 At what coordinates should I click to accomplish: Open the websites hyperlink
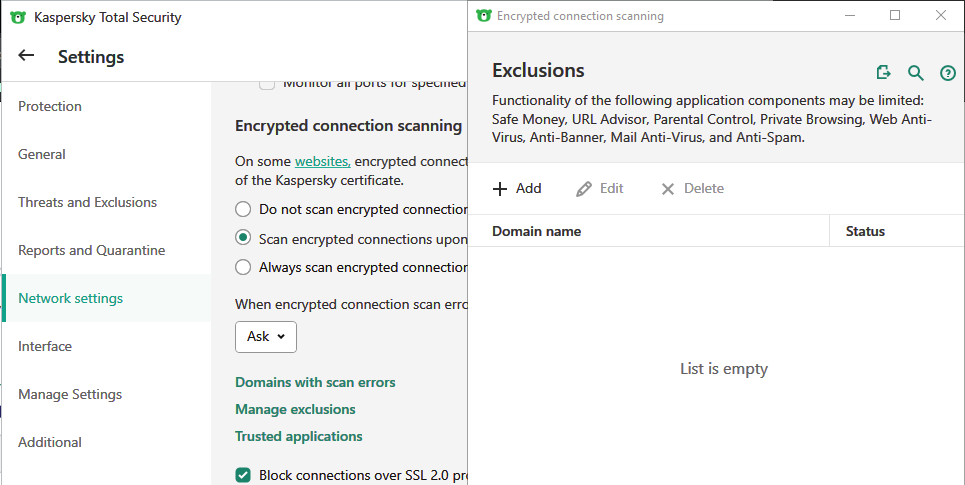click(321, 161)
